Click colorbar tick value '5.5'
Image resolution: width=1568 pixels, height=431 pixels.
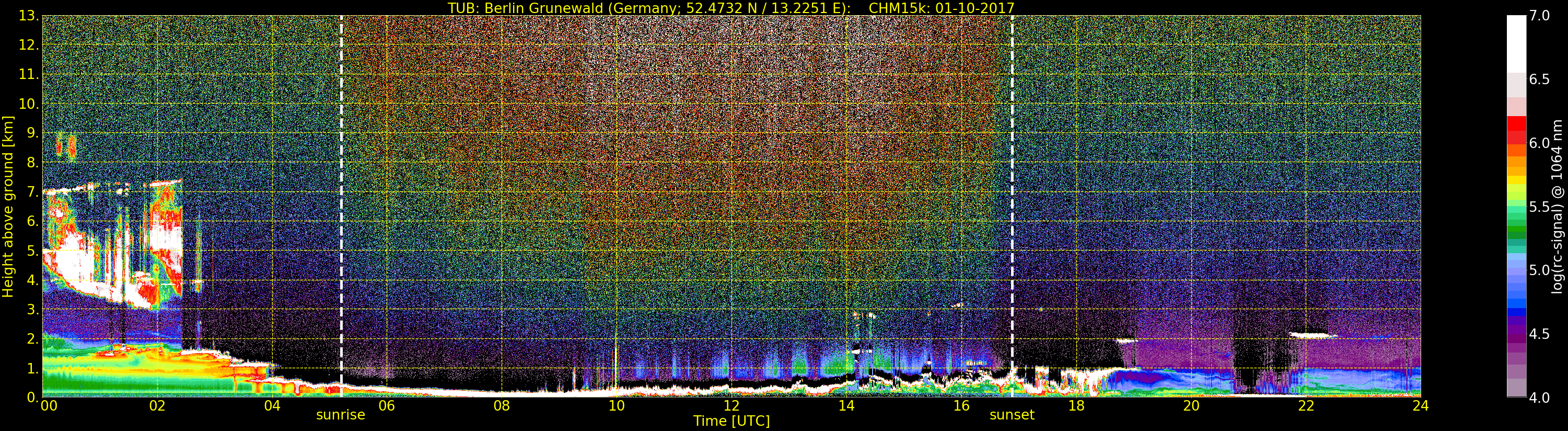point(1539,207)
